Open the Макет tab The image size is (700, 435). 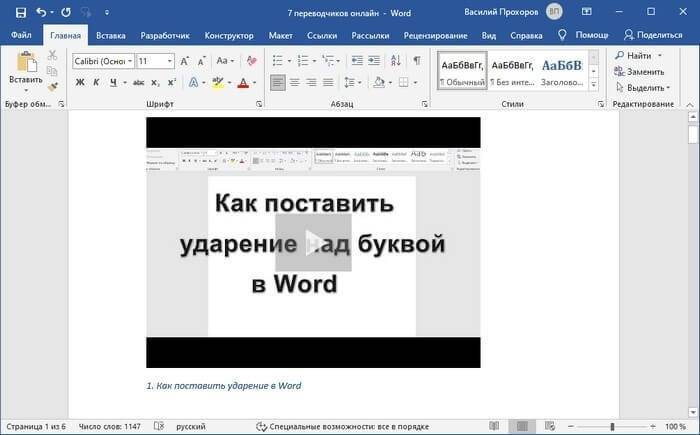coord(280,35)
